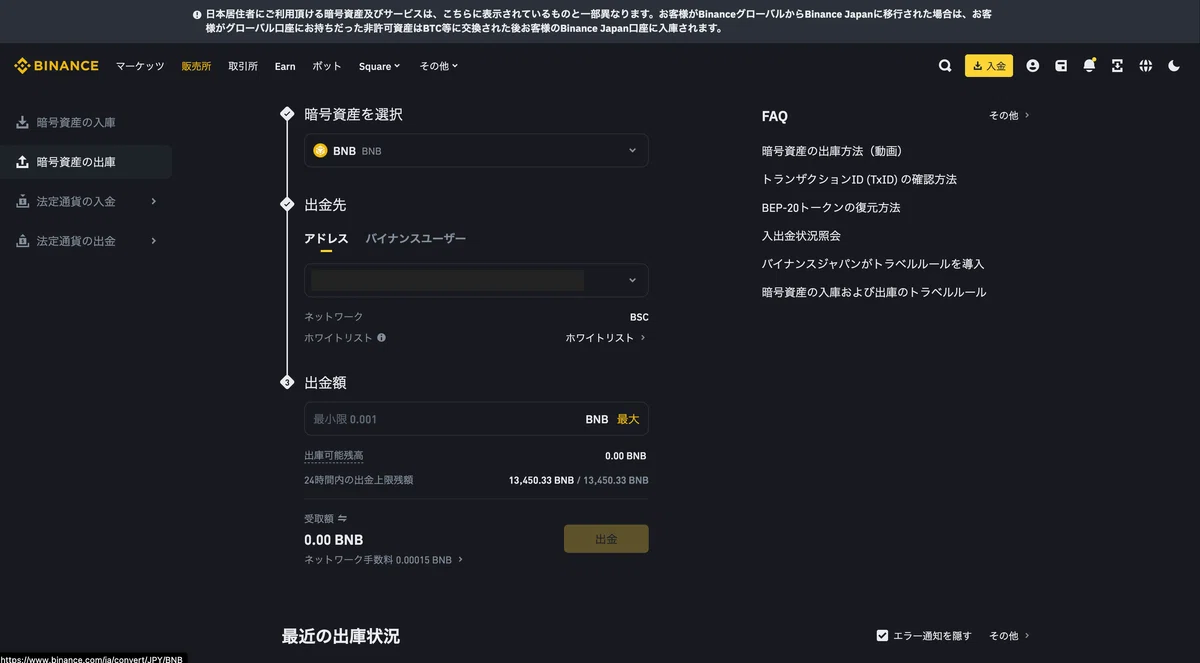Click the 出金 withdraw button
Image resolution: width=1200 pixels, height=663 pixels.
606,539
